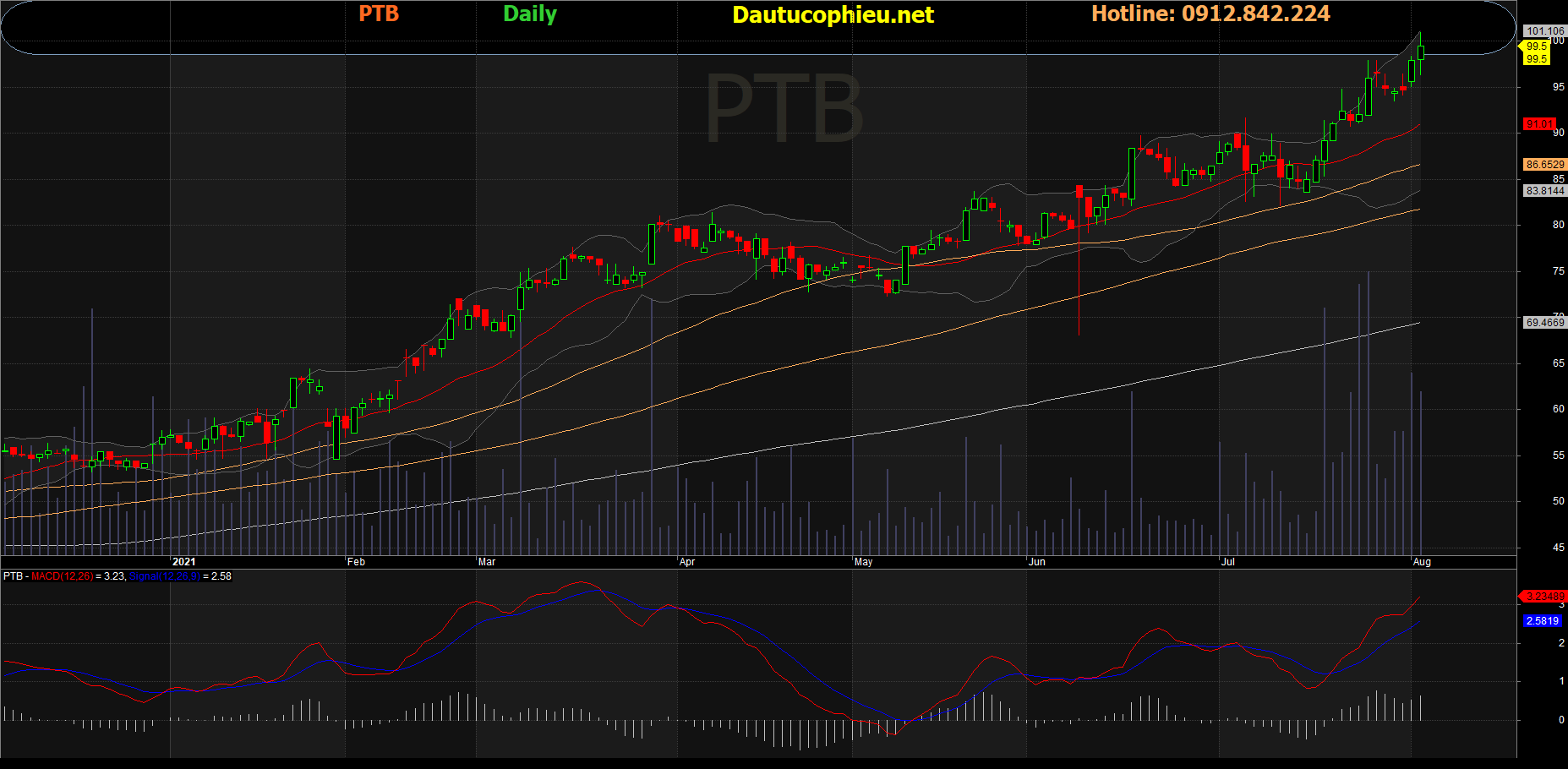Select the Aug label on time axis
Viewport: 1568px width, 769px height.
tap(1422, 562)
